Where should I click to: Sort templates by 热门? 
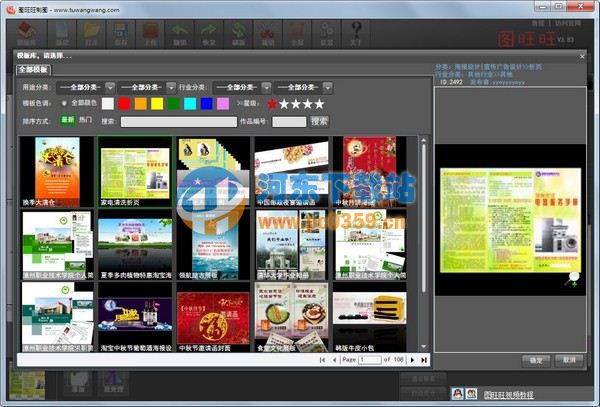click(85, 120)
